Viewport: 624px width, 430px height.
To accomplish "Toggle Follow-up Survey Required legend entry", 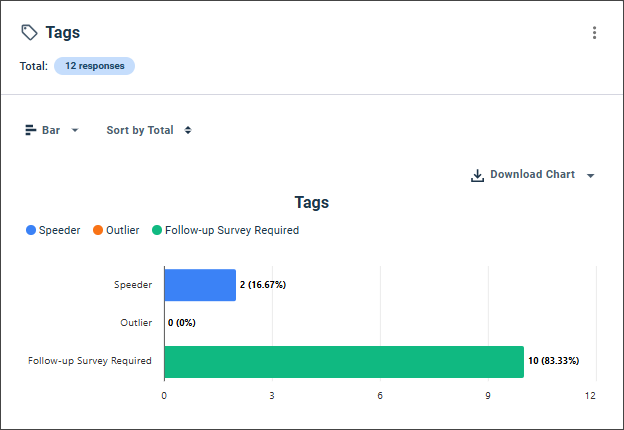I will pos(225,230).
